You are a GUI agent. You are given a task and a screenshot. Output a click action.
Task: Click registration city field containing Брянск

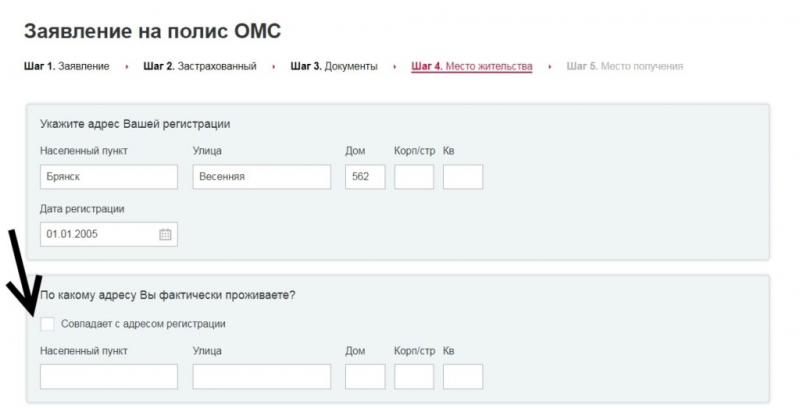pos(109,177)
